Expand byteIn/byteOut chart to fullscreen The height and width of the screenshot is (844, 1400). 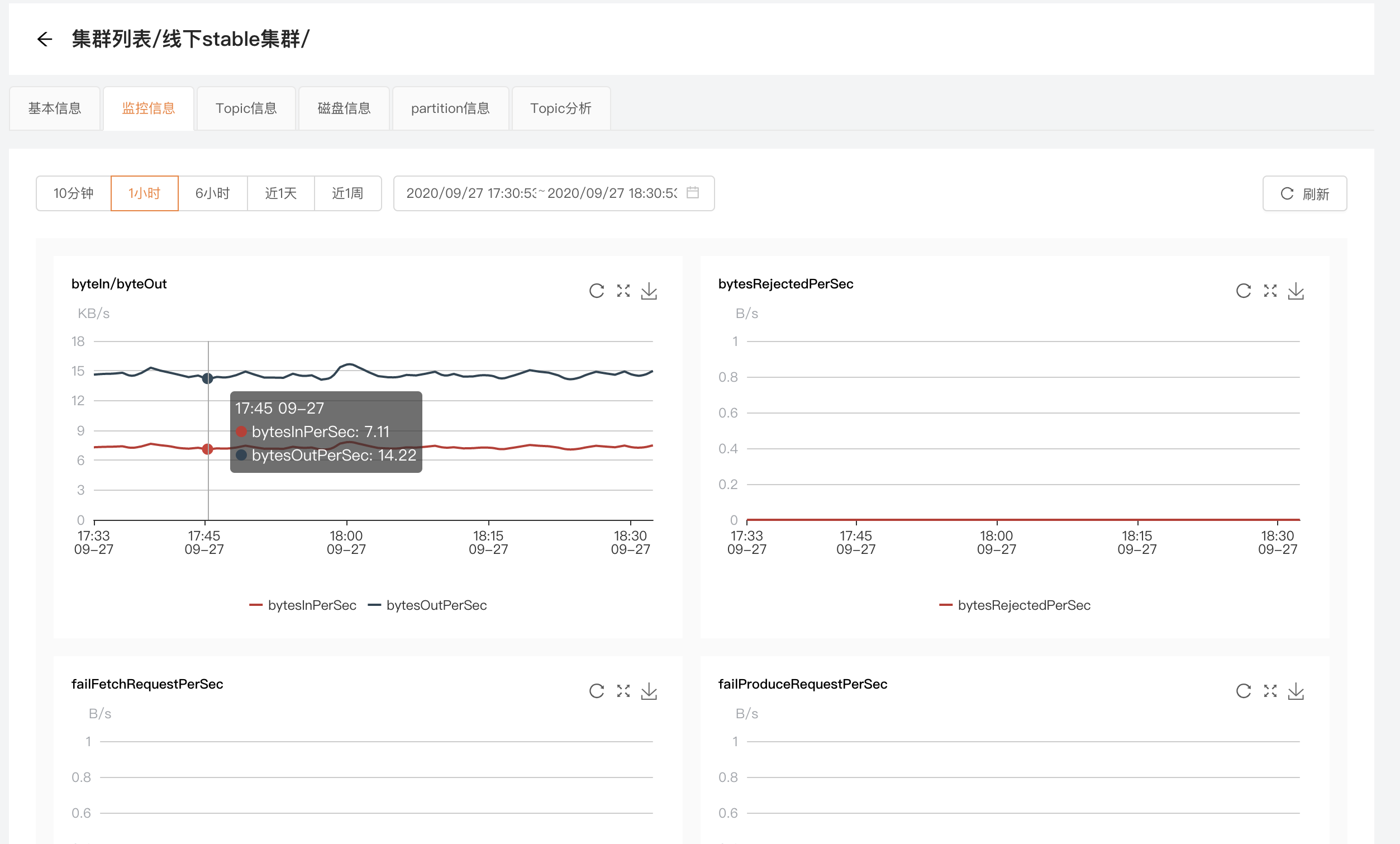pos(623,291)
